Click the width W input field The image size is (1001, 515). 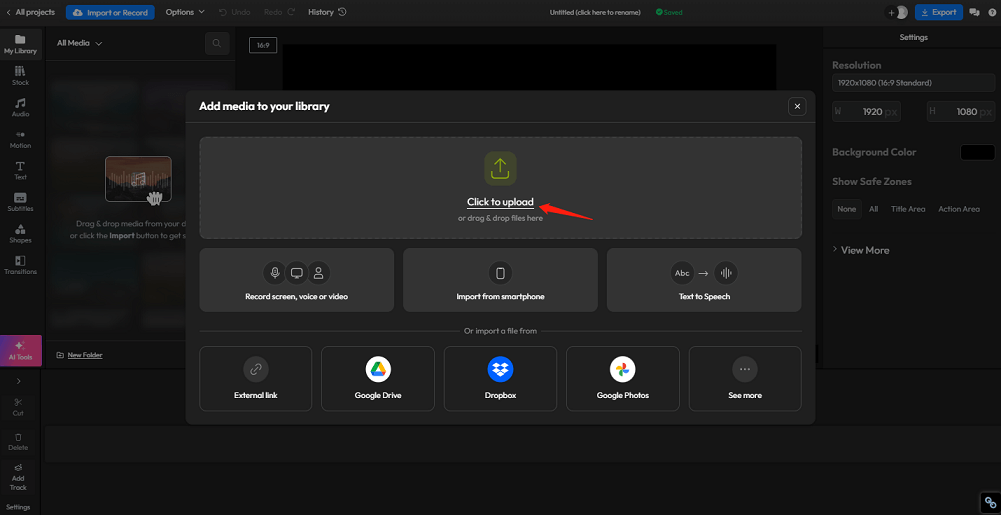[x=867, y=112]
